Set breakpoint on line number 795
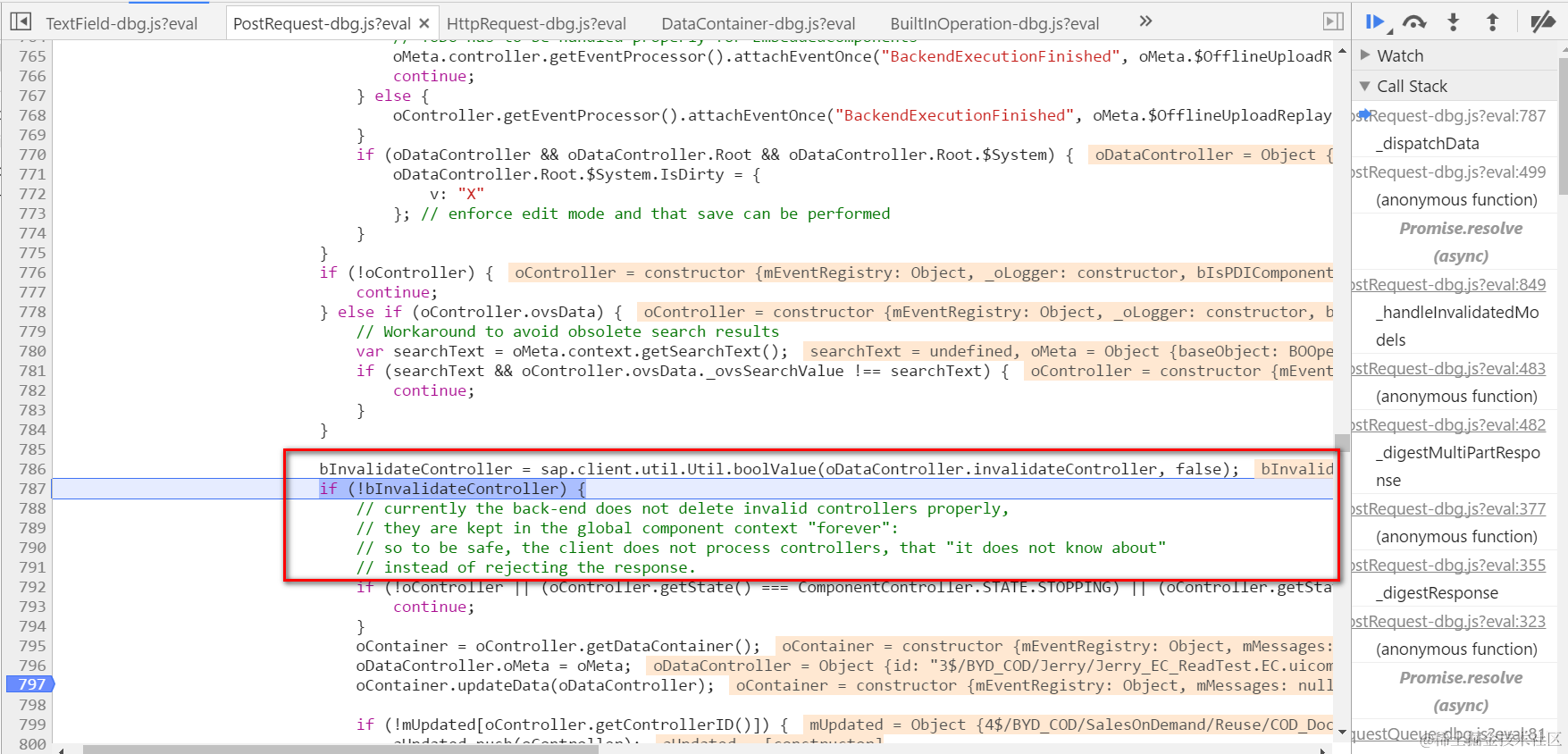The image size is (1568, 754). coord(32,646)
